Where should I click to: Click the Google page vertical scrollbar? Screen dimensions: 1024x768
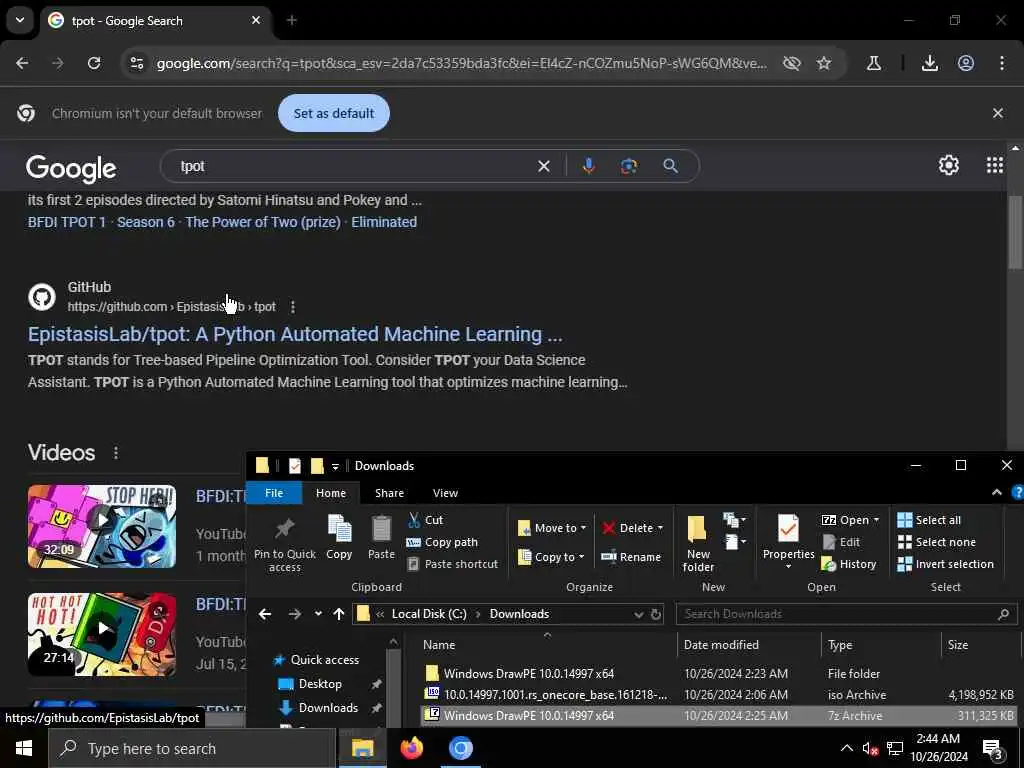(1015, 232)
